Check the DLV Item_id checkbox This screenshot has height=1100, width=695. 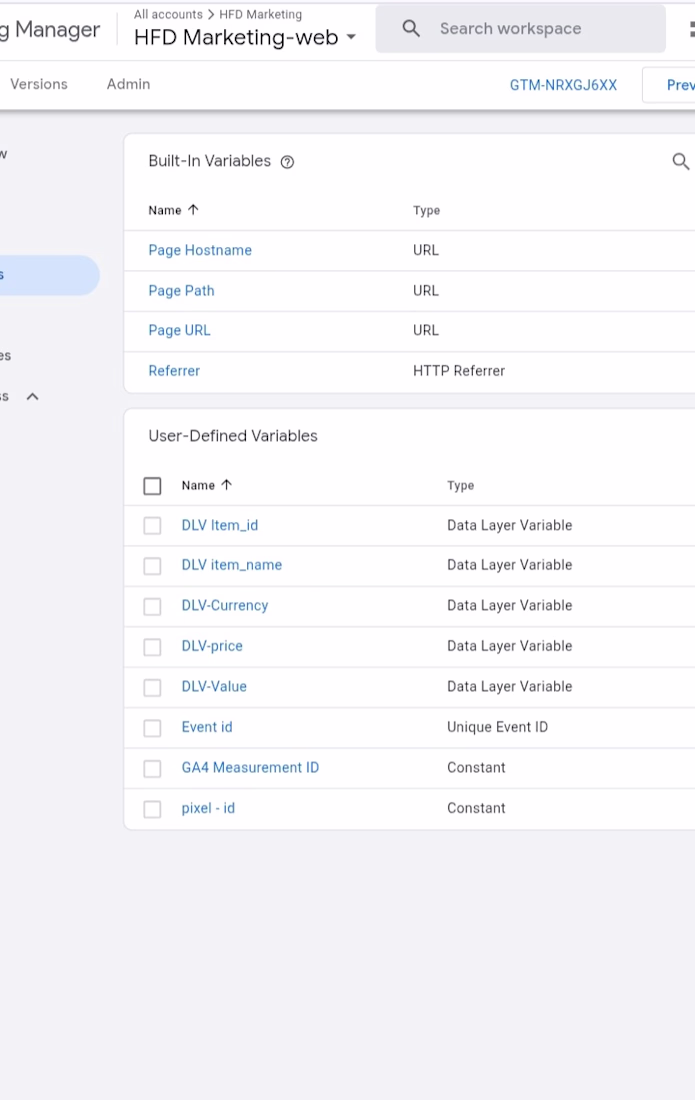pos(152,525)
